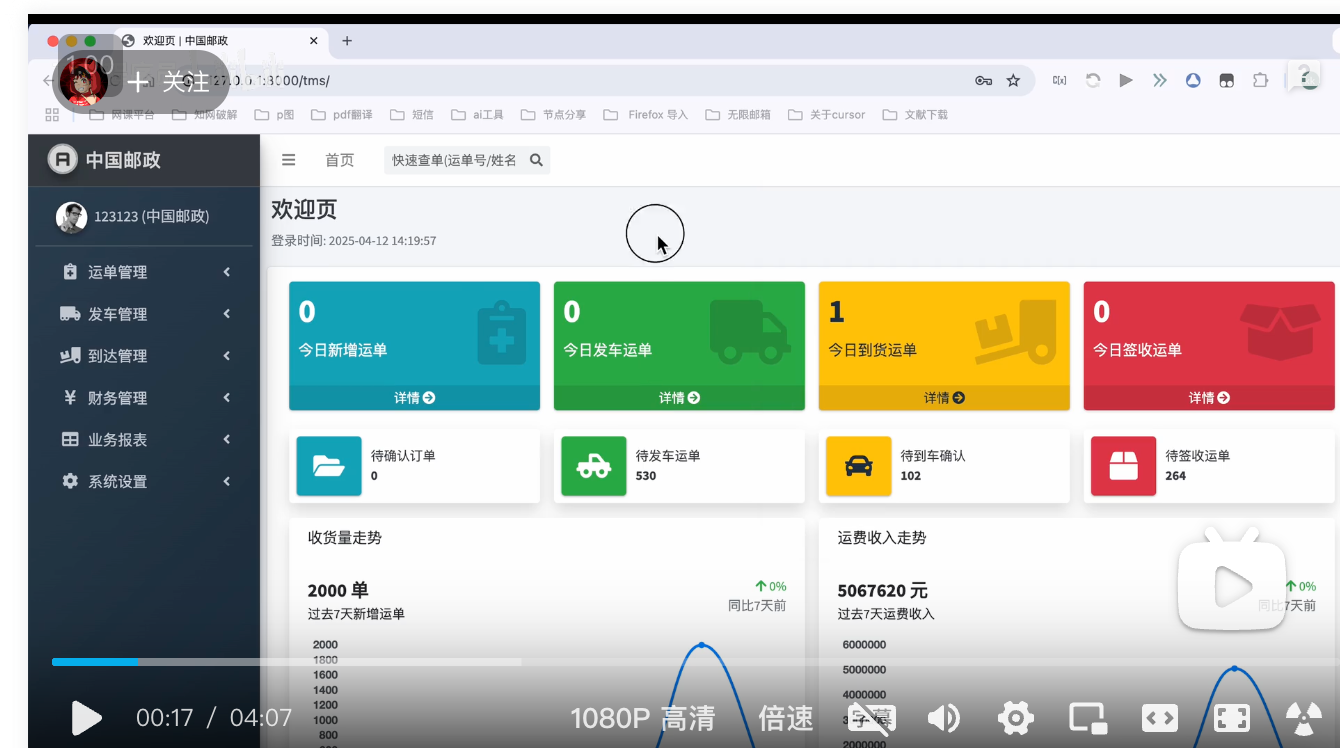Image resolution: width=1340 pixels, height=748 pixels.
Task: Click the password key icon in address bar
Action: [983, 81]
